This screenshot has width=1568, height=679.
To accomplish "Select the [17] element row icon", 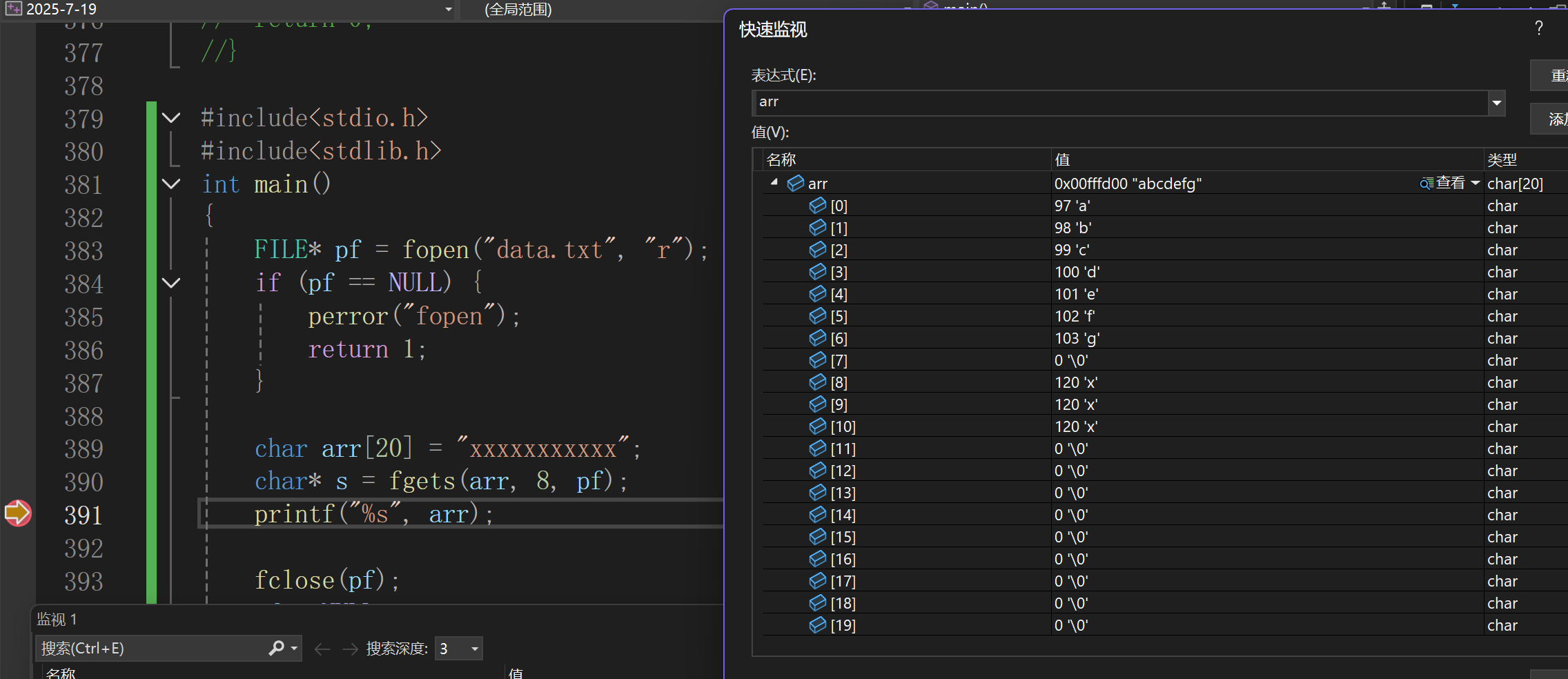I will pos(818,580).
